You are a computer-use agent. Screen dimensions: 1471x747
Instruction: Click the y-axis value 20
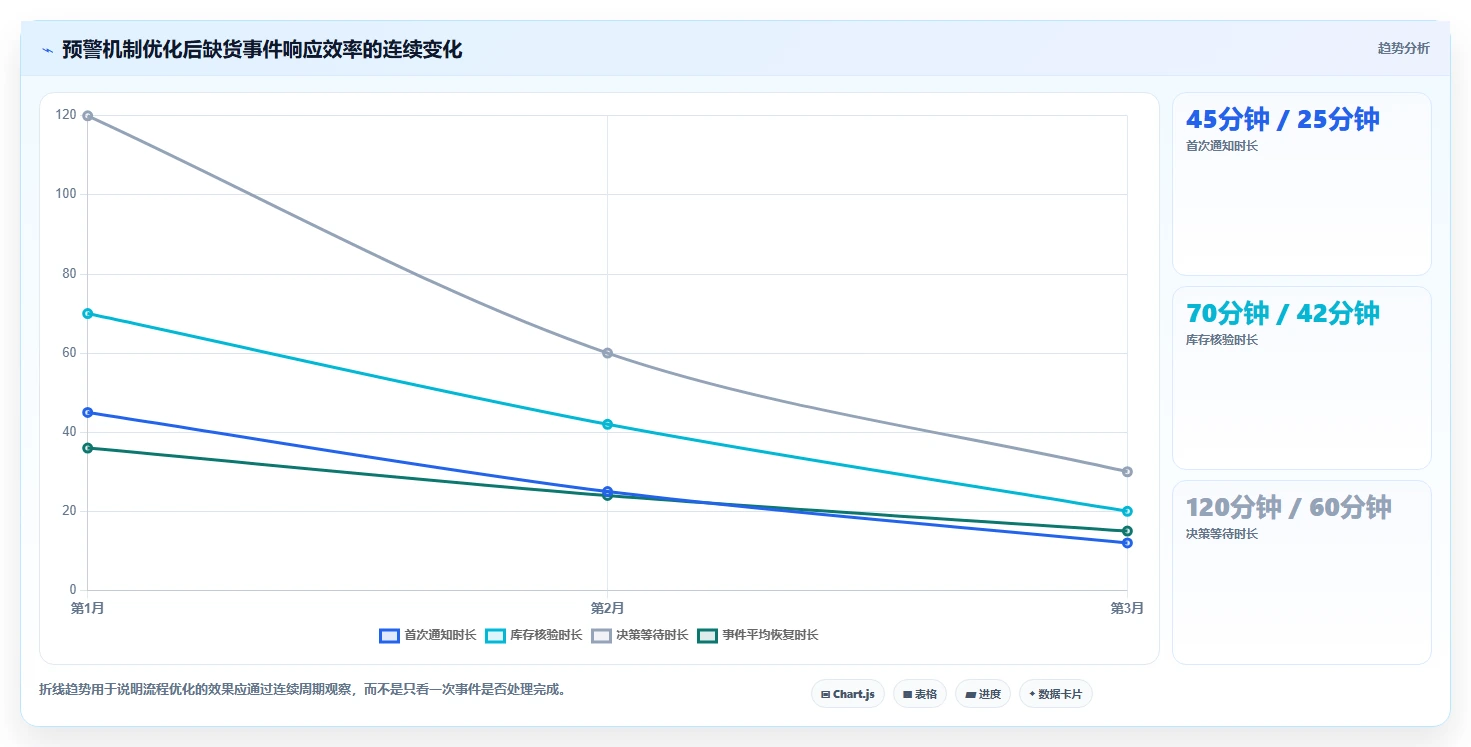[69, 511]
